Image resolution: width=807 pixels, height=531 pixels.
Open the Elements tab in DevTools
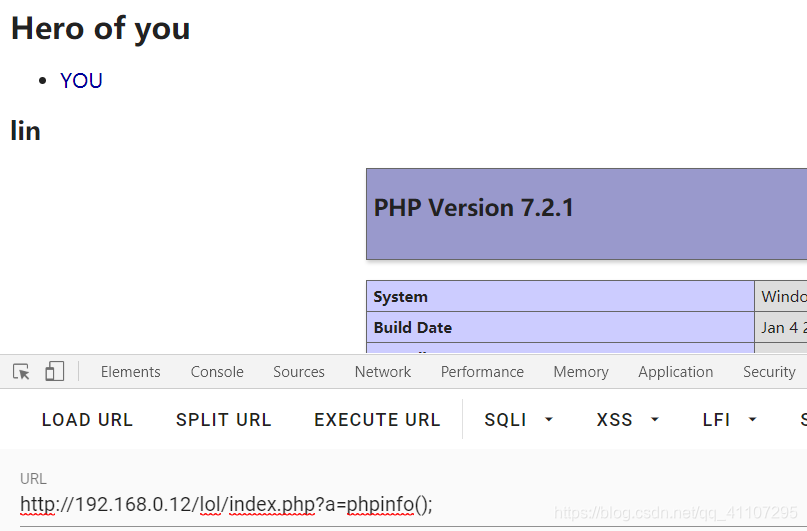(130, 371)
